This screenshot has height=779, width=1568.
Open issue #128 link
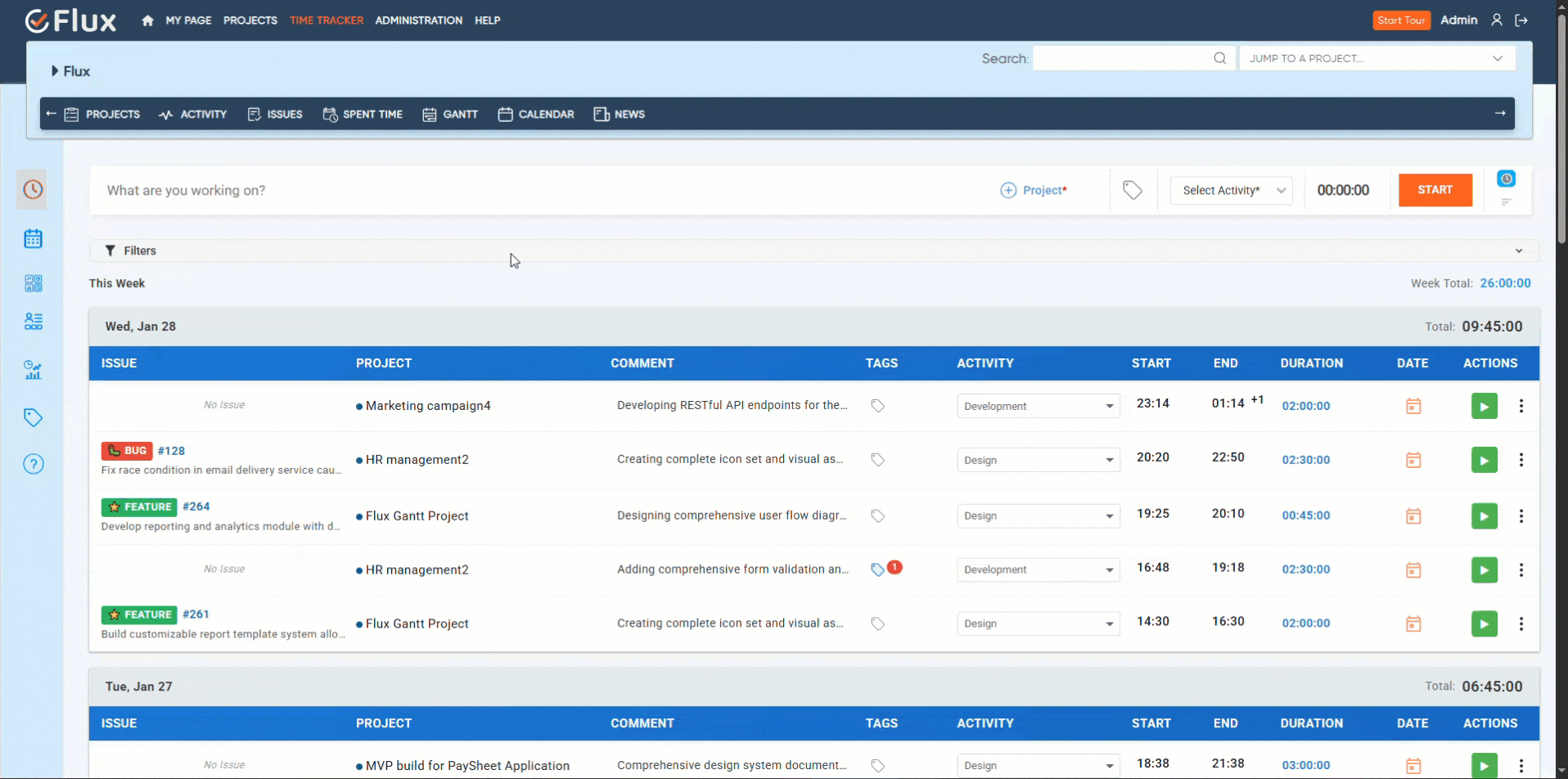(171, 451)
